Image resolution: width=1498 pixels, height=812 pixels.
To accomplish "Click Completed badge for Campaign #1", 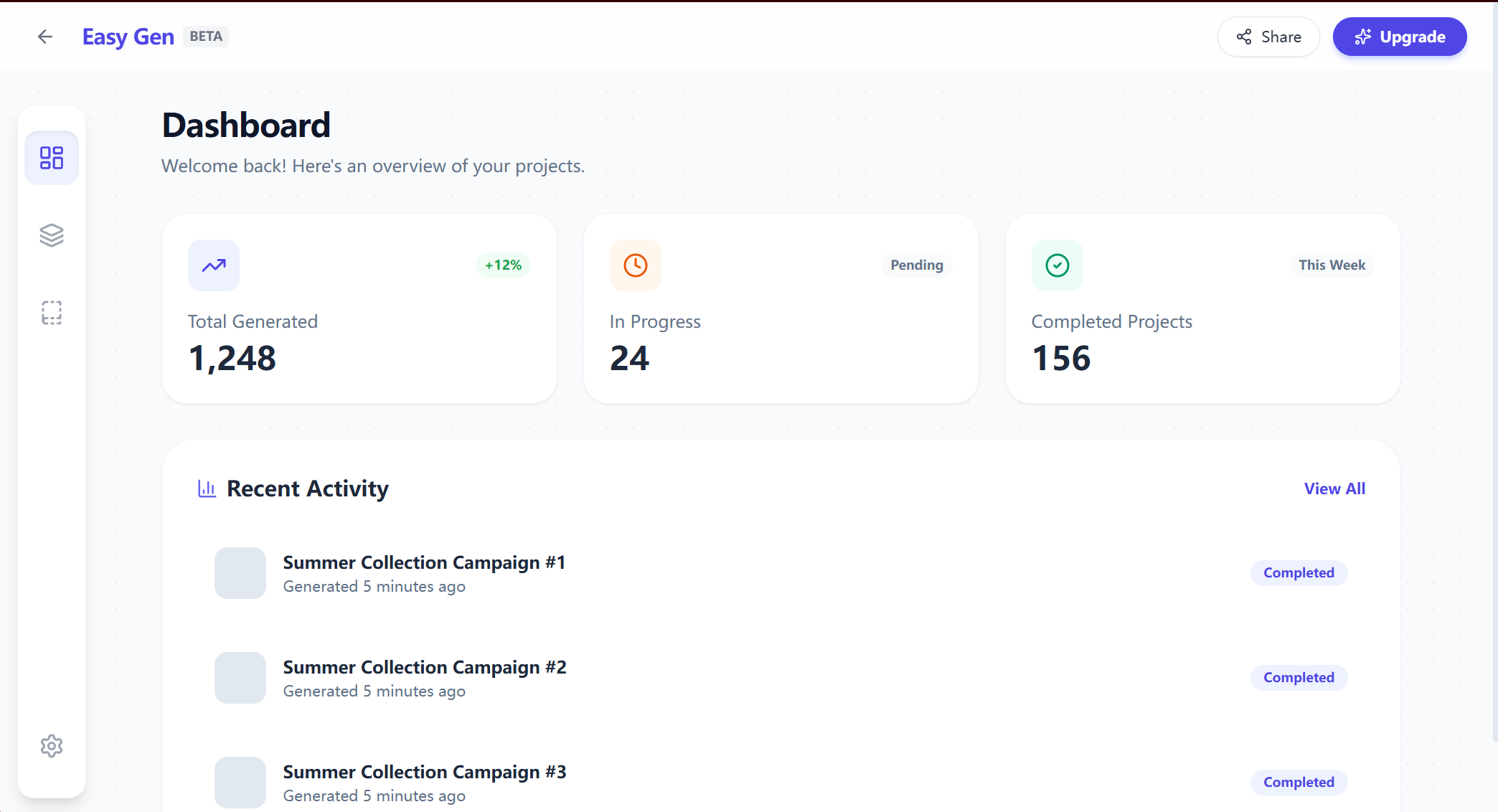I will coord(1299,573).
